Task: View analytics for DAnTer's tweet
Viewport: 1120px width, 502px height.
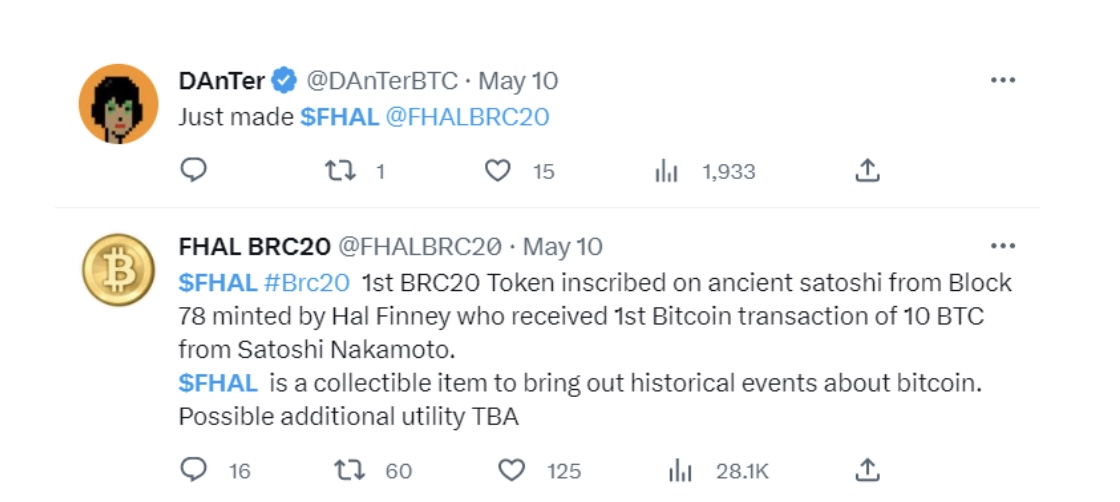Action: tap(667, 172)
